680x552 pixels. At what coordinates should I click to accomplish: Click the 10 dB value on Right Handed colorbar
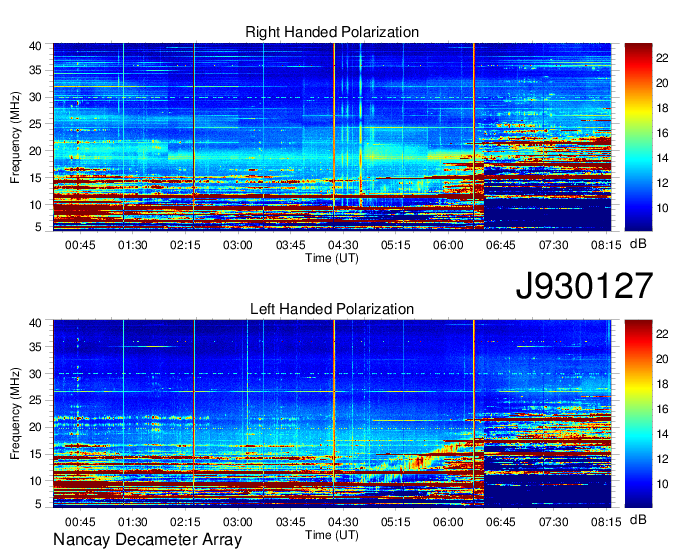[662, 209]
